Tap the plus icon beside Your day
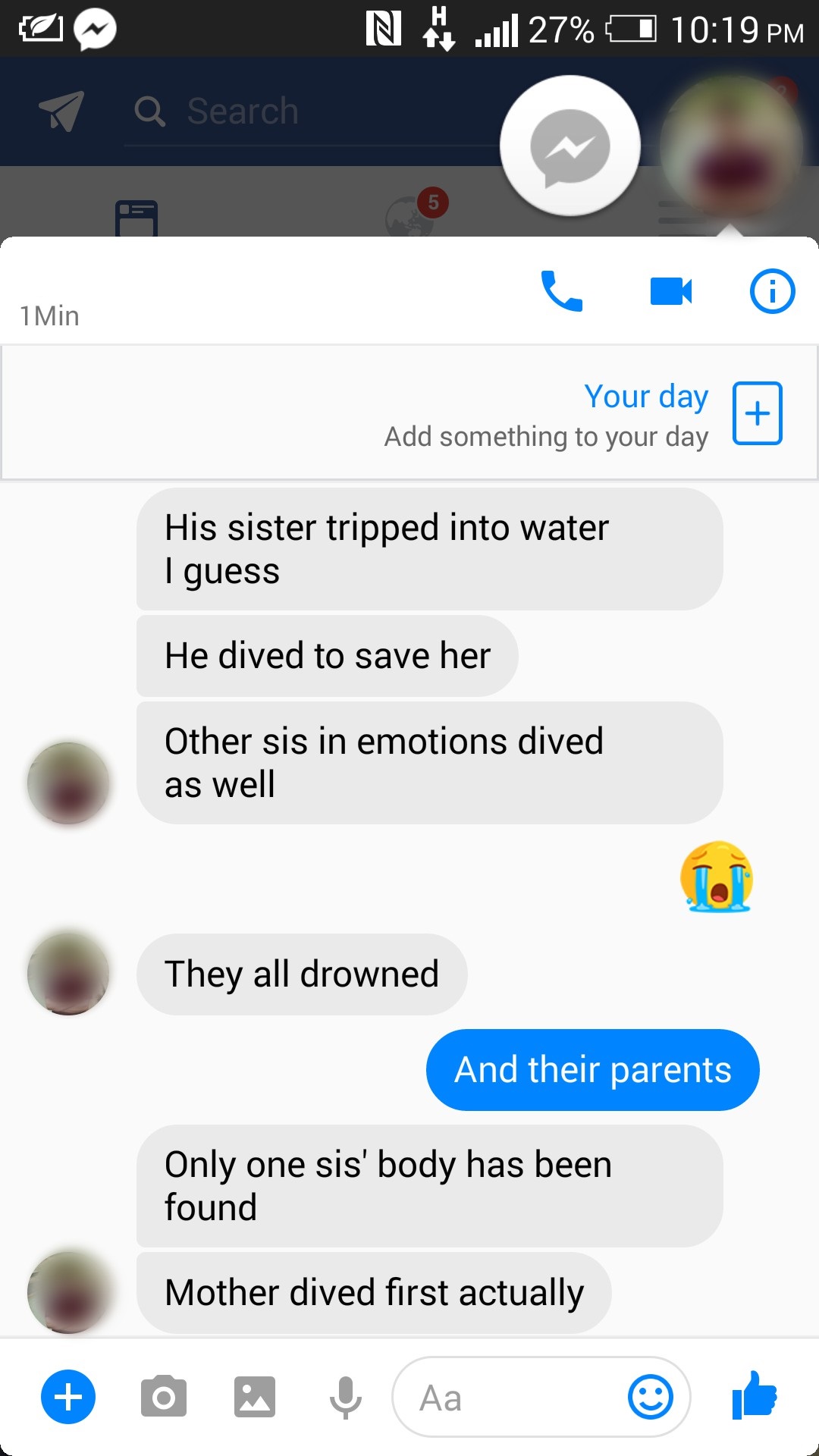The height and width of the screenshot is (1456, 819). [757, 413]
